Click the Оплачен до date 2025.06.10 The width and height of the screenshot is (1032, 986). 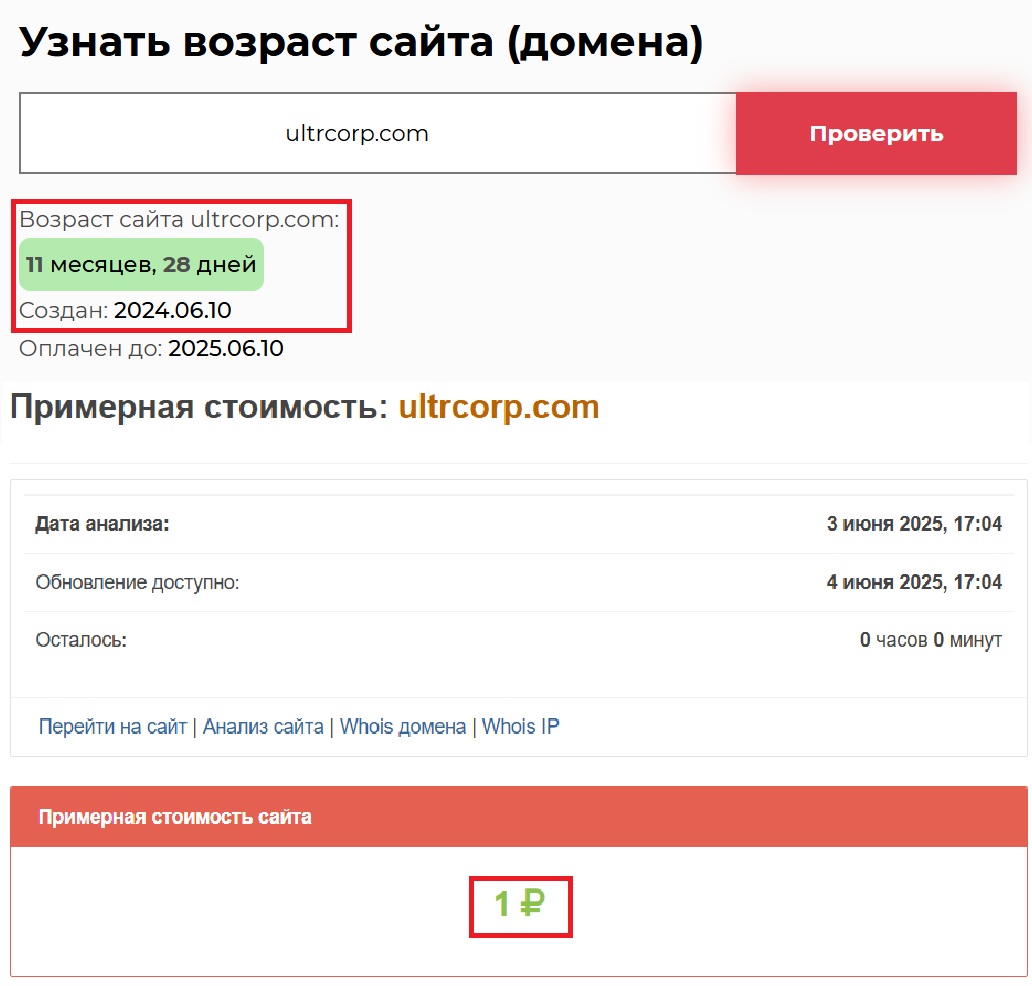pyautogui.click(x=225, y=349)
